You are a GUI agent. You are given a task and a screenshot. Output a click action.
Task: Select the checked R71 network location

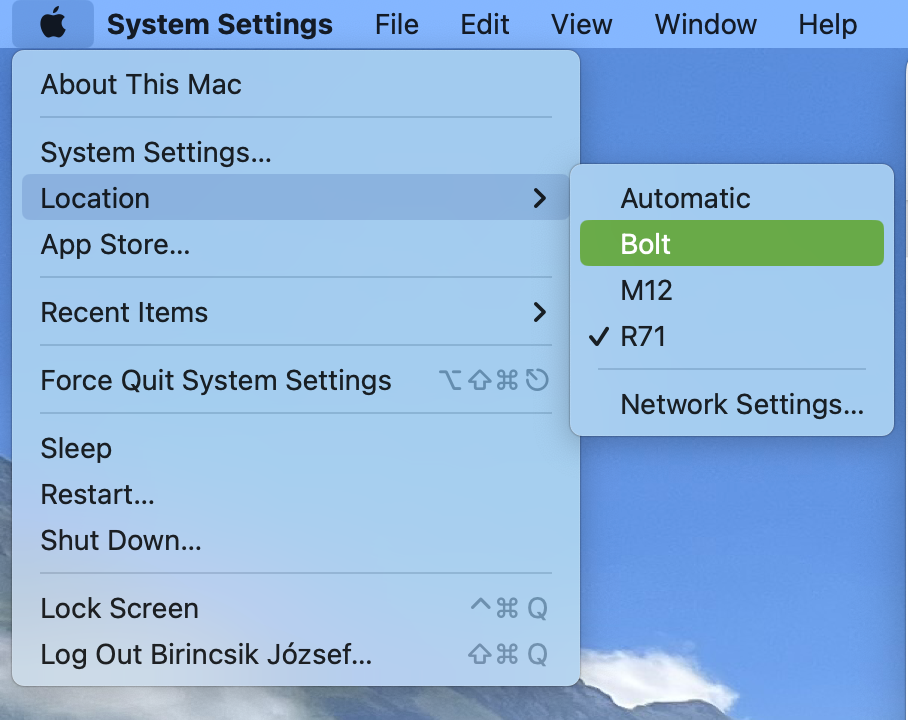click(x=732, y=336)
